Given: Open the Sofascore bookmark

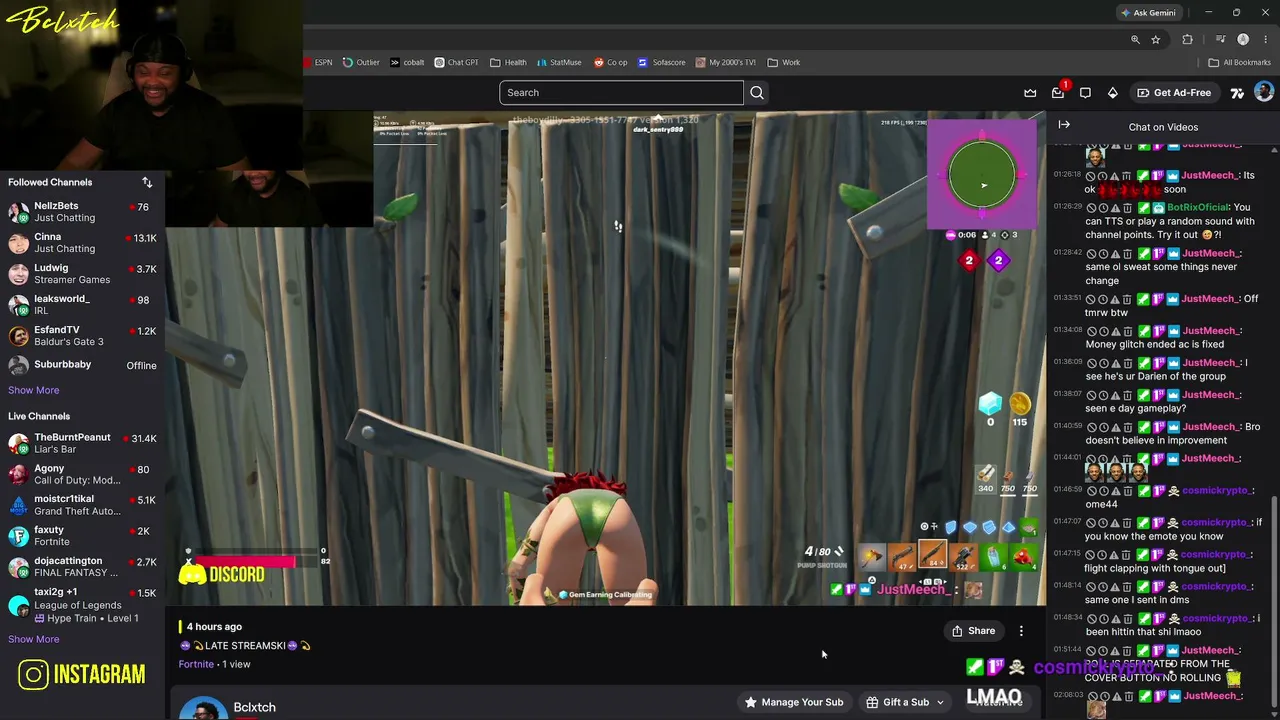Looking at the screenshot, I should coord(662,62).
